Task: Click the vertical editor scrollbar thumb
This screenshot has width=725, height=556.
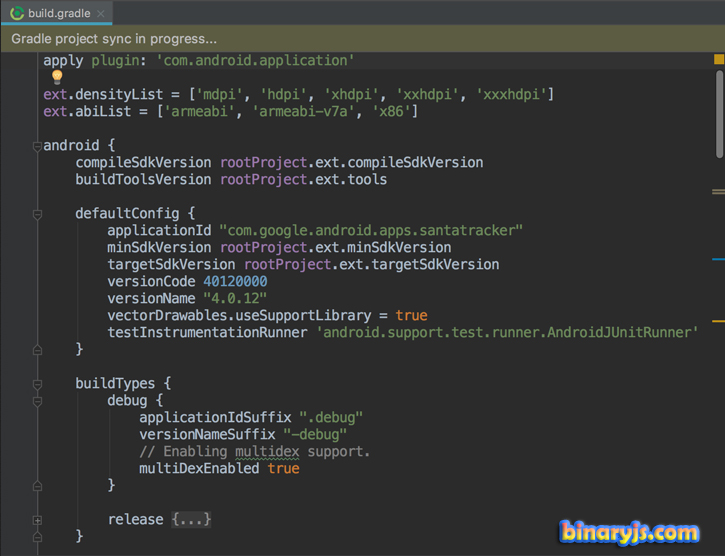Action: tap(719, 114)
